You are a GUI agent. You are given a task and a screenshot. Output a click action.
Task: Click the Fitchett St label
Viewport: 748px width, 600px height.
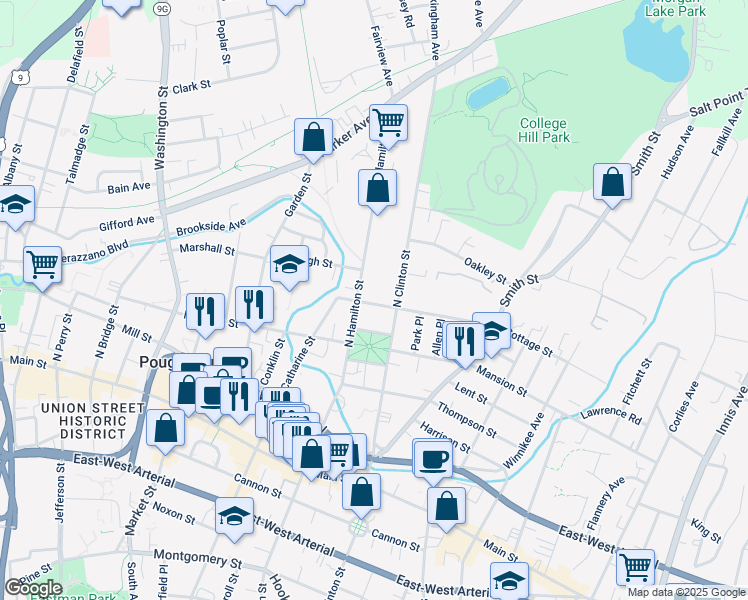pyautogui.click(x=637, y=382)
